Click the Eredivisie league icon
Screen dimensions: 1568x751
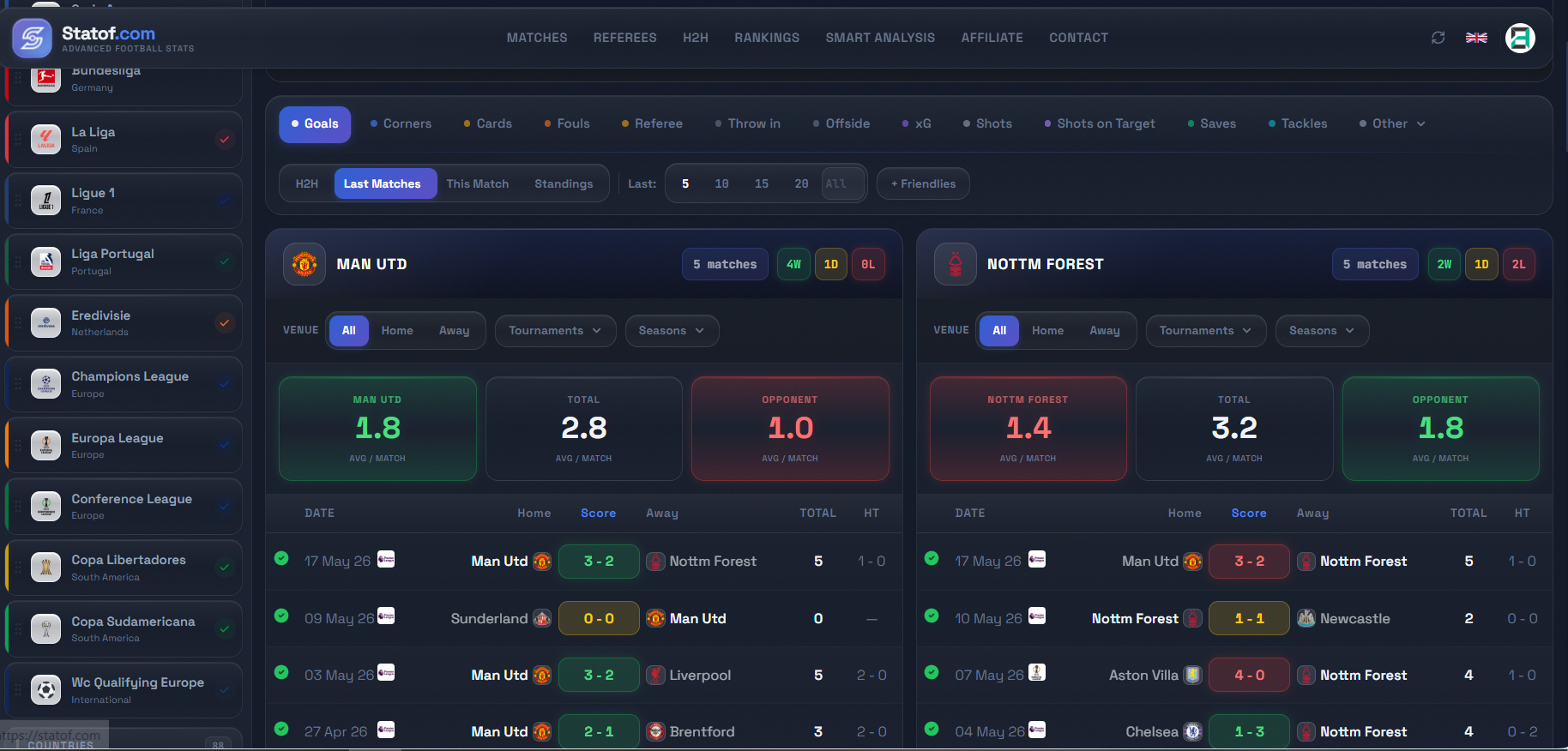[46, 322]
